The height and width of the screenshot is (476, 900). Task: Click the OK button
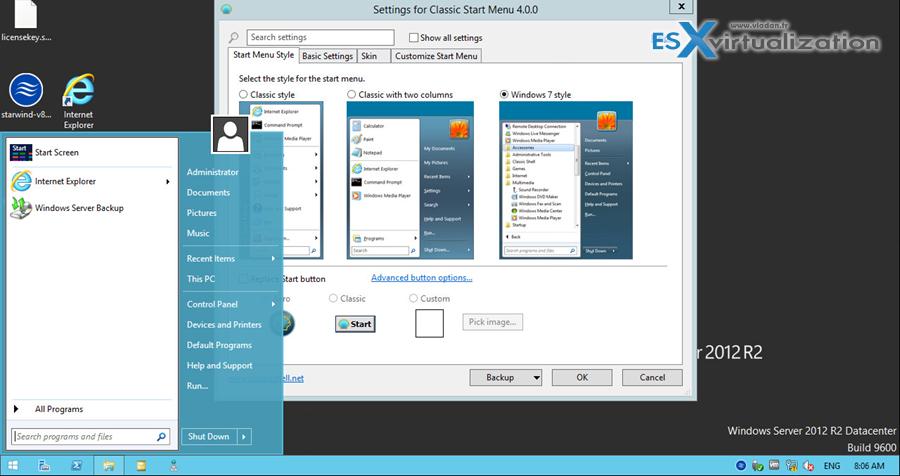coord(582,377)
